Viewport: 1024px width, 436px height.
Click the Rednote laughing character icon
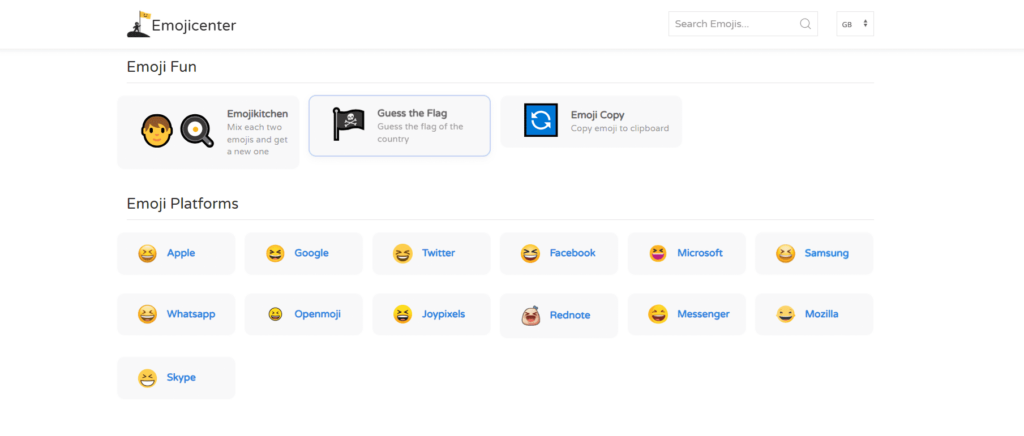coord(530,315)
